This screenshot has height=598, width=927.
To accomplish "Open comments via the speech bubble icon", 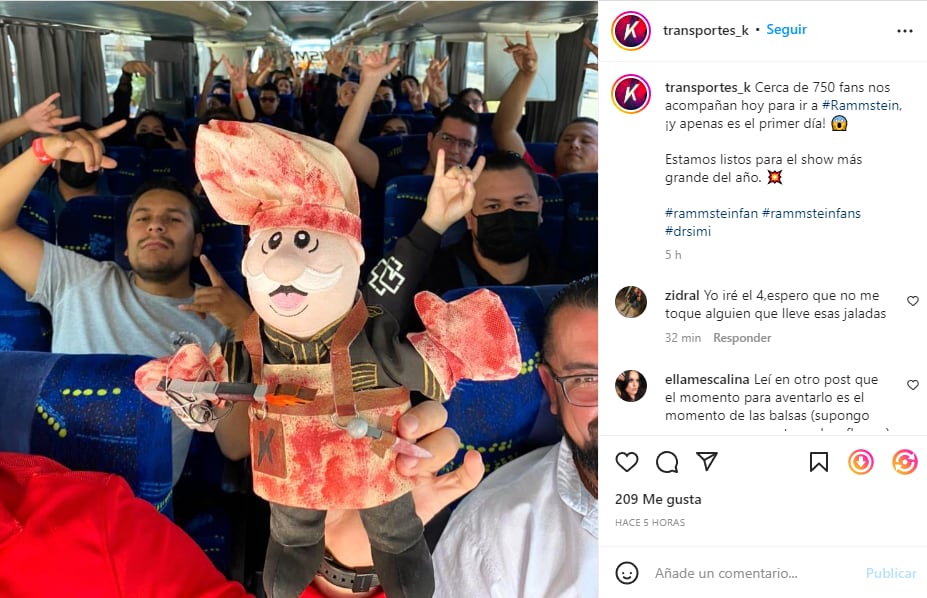I will 667,462.
